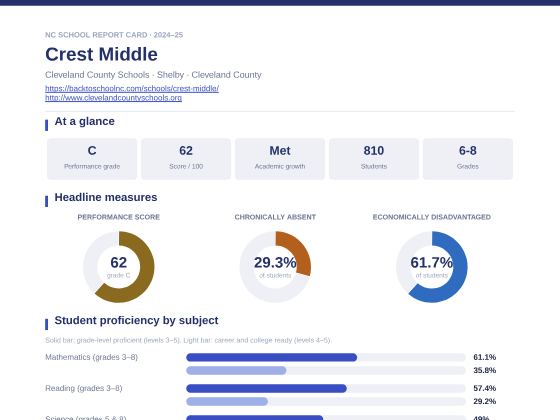
Task: Click the Performance grade C card
Action: tap(92, 159)
